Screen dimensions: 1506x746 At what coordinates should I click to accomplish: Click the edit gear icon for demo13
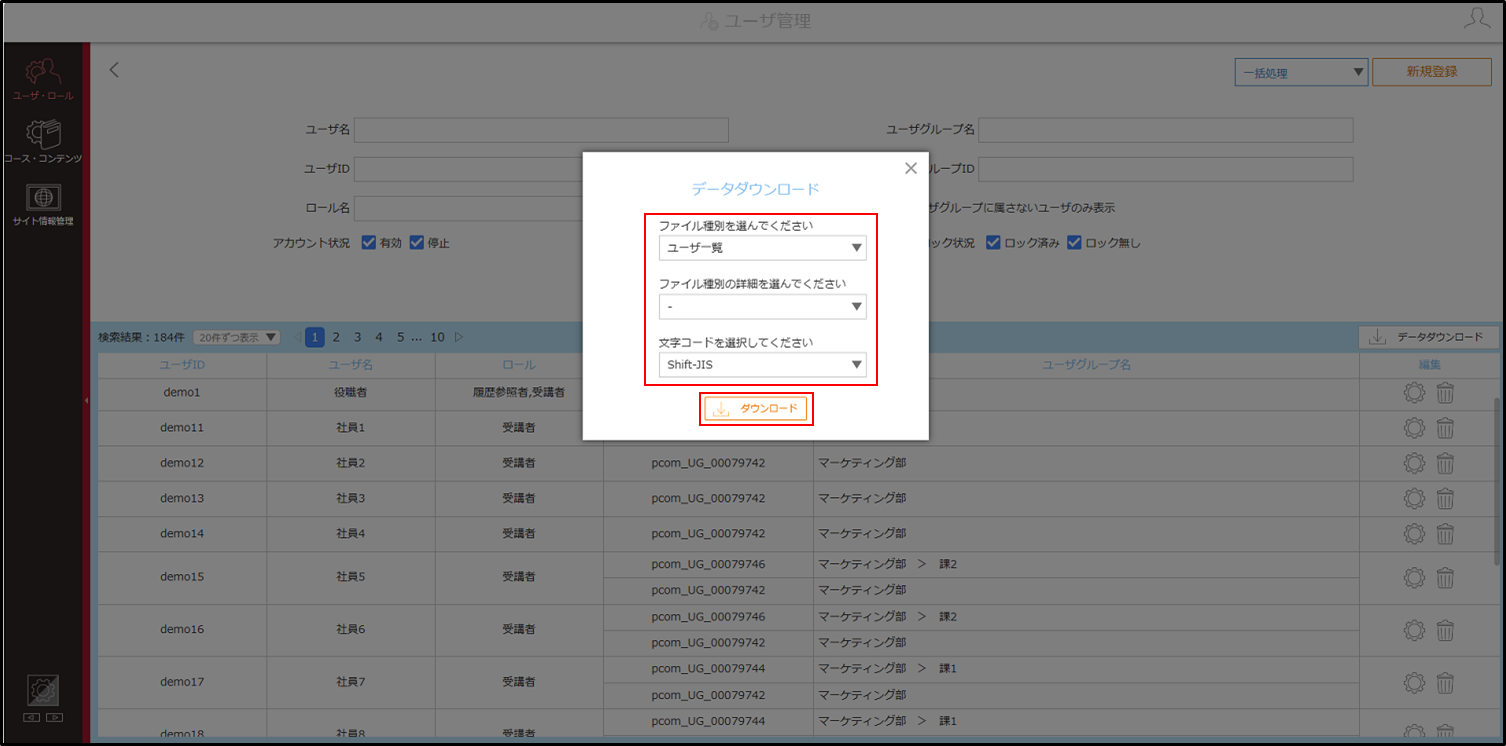coord(1414,498)
